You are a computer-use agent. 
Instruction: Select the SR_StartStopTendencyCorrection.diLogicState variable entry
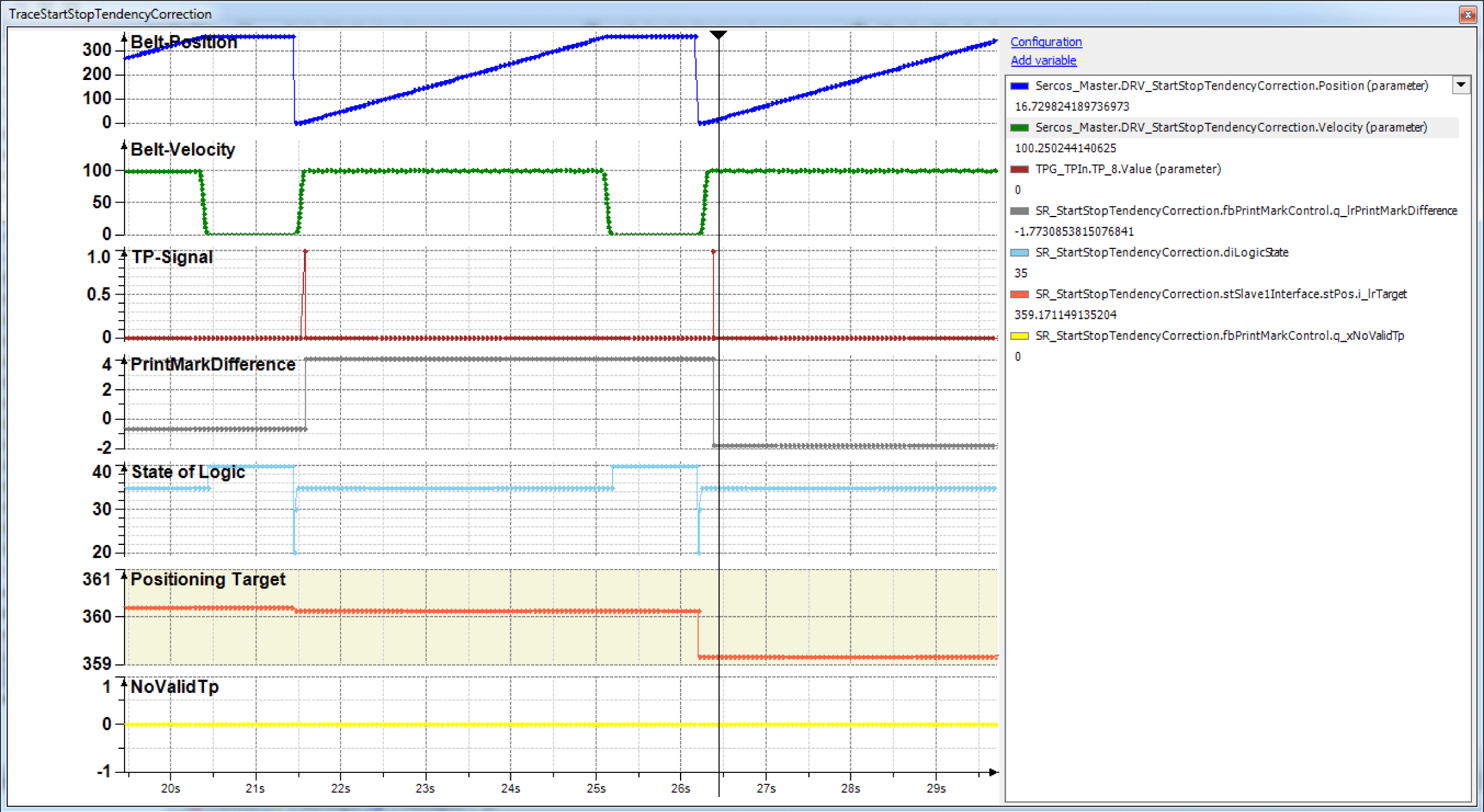(1161, 253)
